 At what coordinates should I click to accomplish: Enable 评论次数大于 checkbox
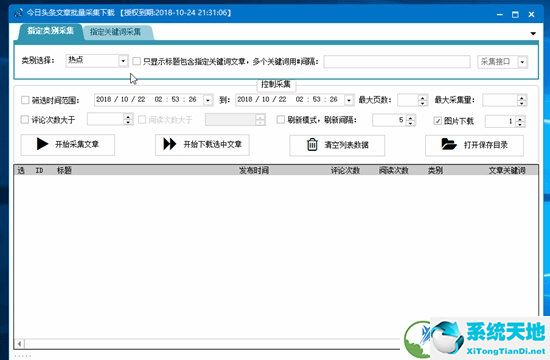[x=25, y=120]
